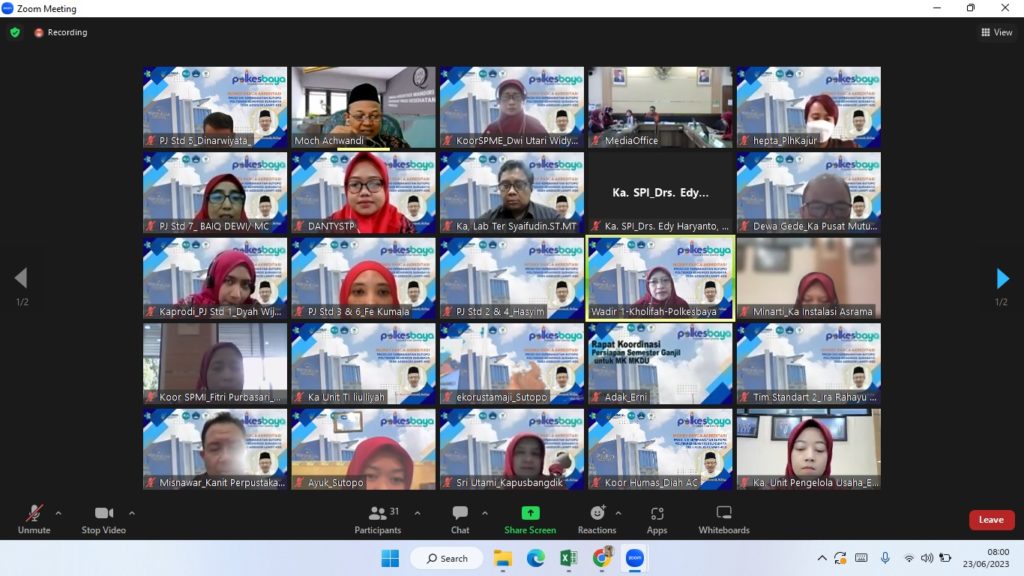Select Sri Utami_Kapusbangdik tile

(x=511, y=449)
